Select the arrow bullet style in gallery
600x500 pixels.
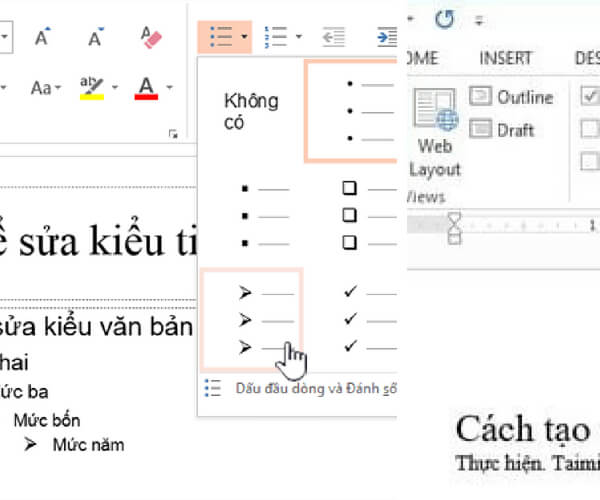252,320
